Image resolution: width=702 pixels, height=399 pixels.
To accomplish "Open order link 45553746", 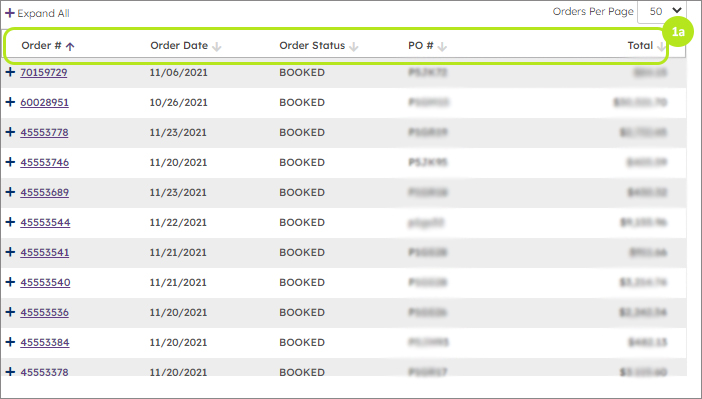I will click(x=45, y=163).
